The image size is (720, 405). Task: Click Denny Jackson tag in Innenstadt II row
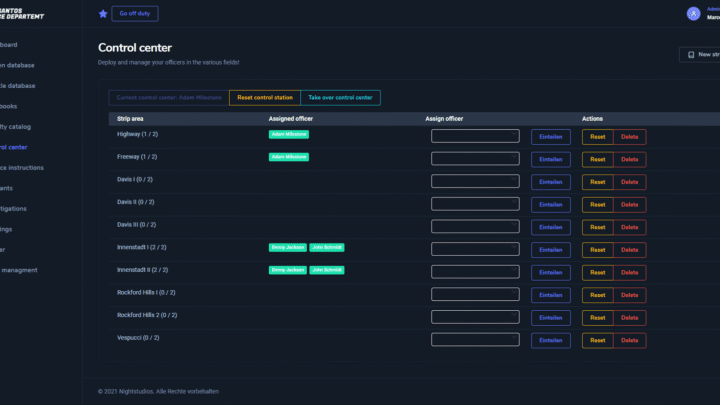pos(287,270)
